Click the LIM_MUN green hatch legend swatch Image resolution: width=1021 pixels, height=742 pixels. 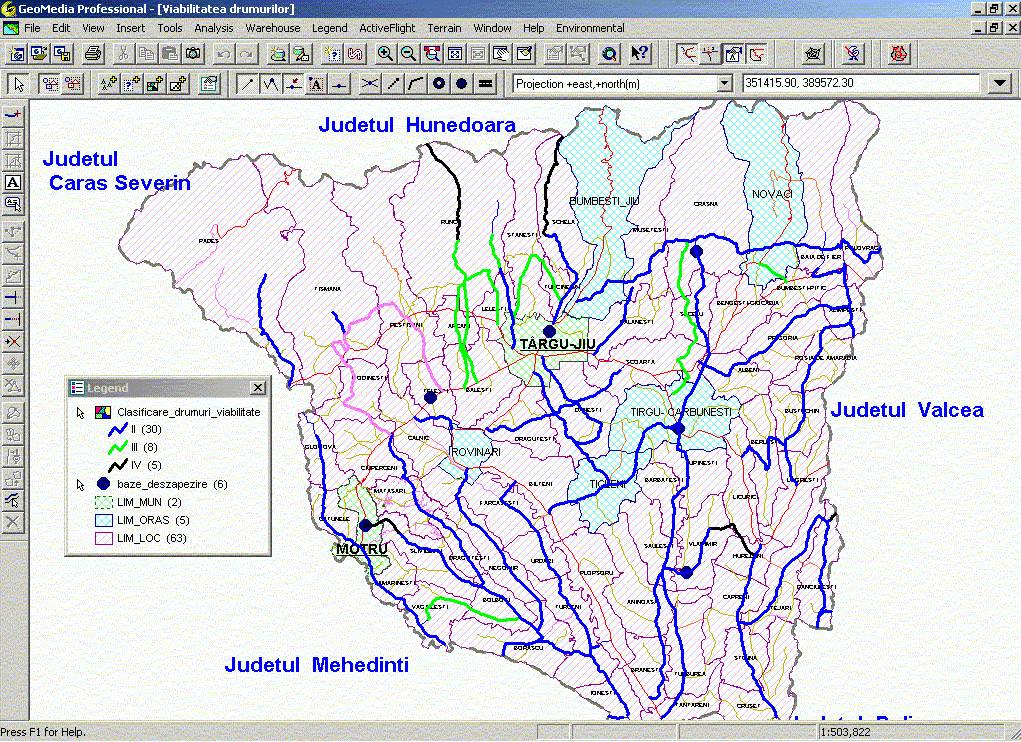point(104,502)
